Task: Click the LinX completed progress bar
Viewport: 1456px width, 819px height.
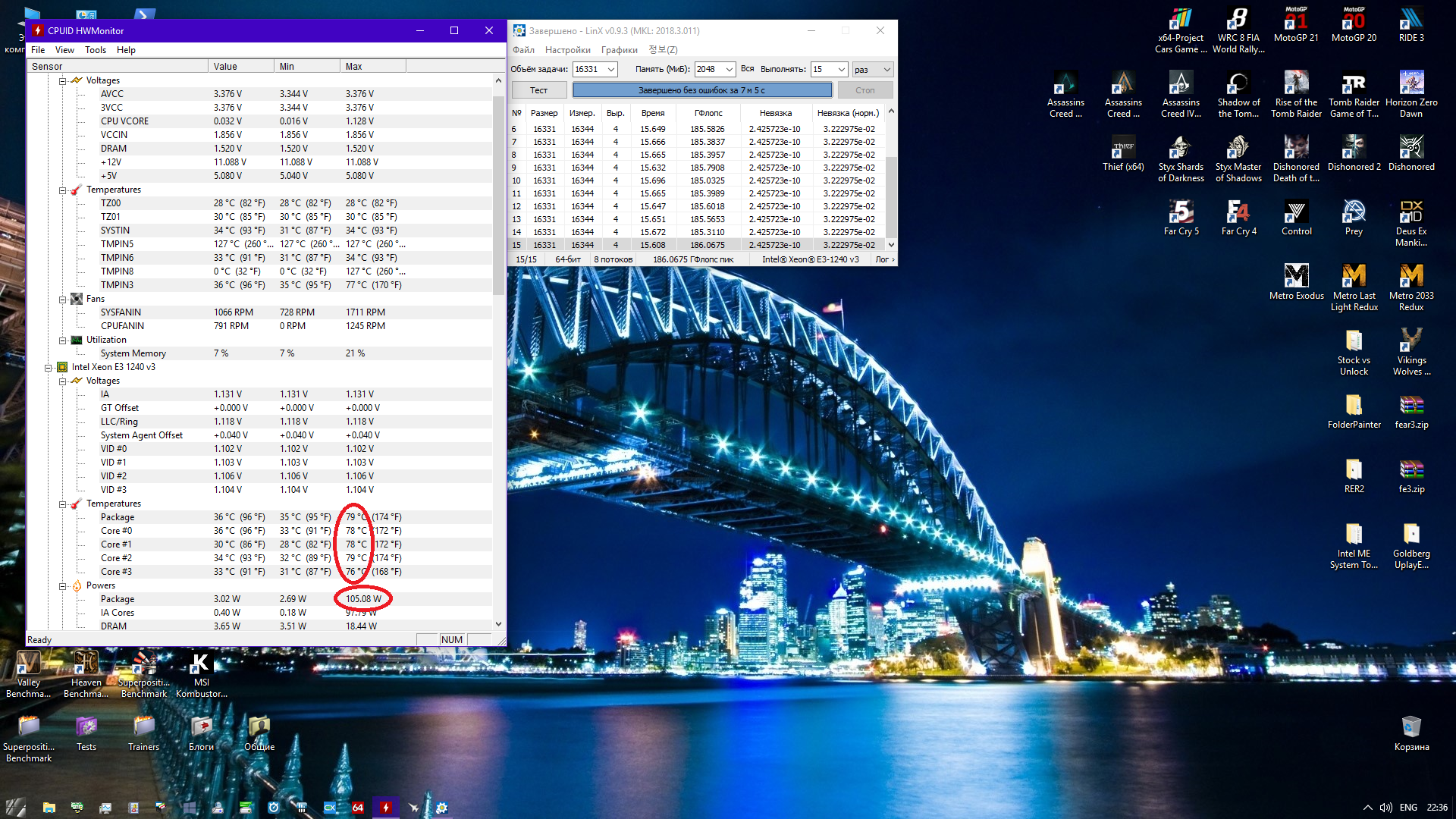Action: [x=701, y=90]
